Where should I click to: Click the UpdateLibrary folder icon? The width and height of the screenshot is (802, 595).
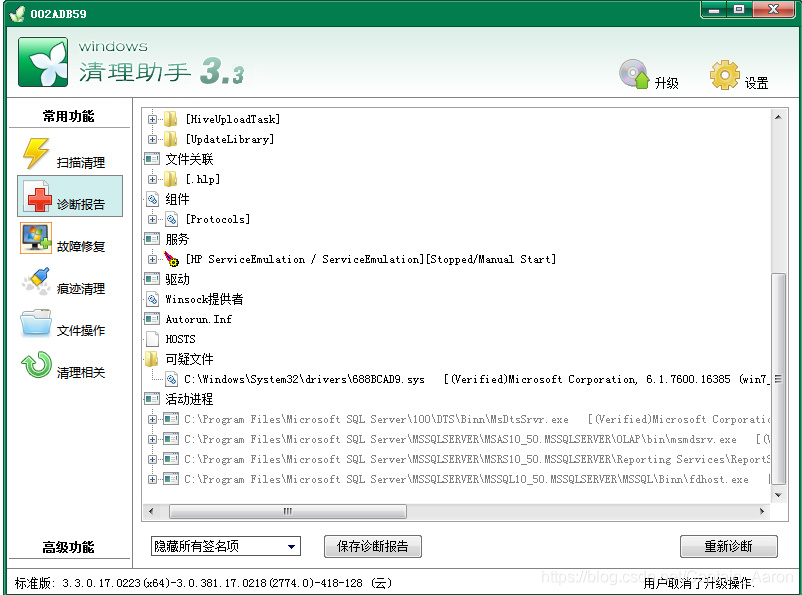(x=170, y=139)
